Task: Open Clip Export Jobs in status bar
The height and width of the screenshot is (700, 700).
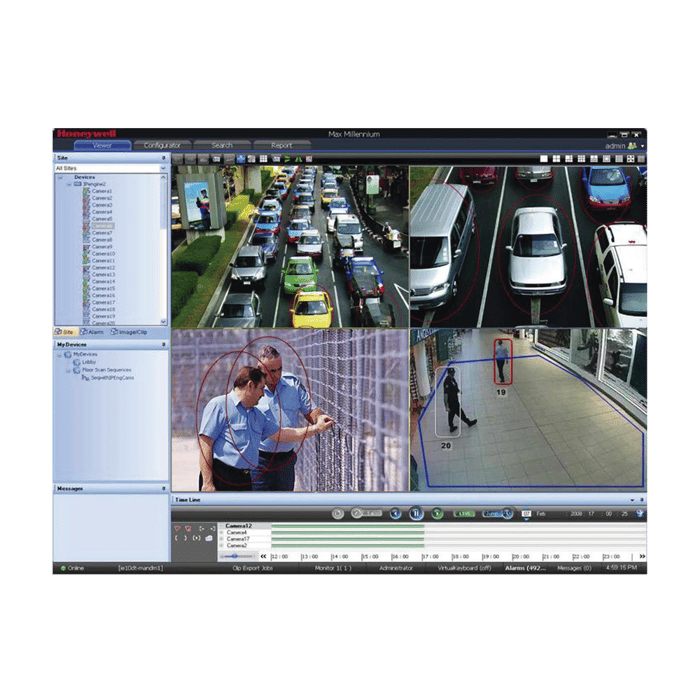Action: click(x=253, y=568)
